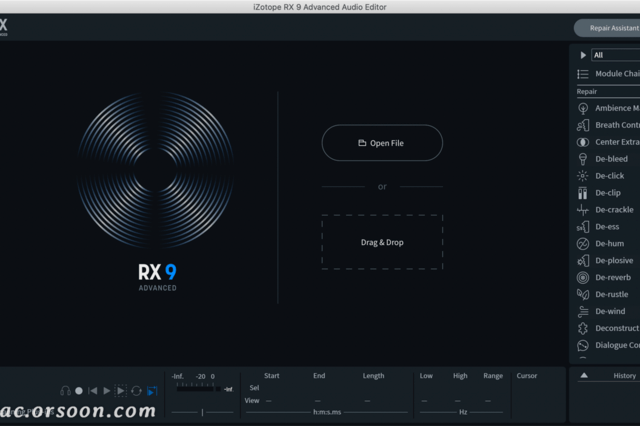Click the De-click module icon
The width and height of the screenshot is (640, 426).
click(583, 176)
